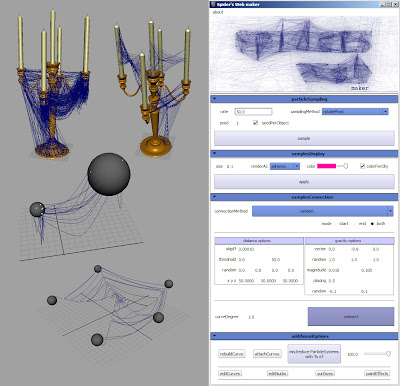This screenshot has width=400, height=386.
Task: Select the 'both' mode radio button
Action: coord(372,224)
